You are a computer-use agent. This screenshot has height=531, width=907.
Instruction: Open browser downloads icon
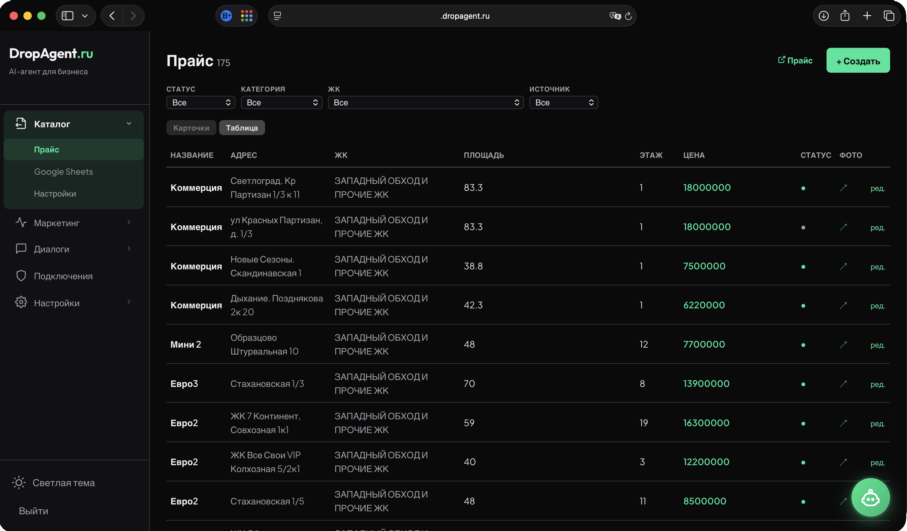(x=823, y=16)
